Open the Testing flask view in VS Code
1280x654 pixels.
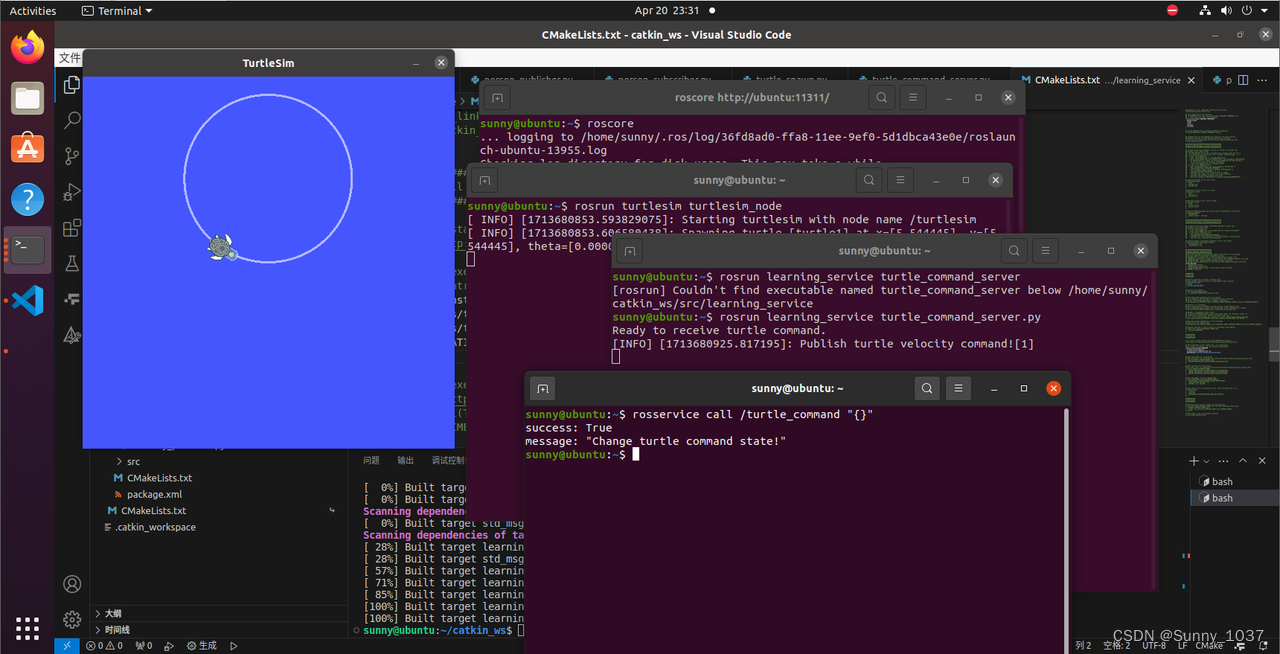click(x=72, y=263)
